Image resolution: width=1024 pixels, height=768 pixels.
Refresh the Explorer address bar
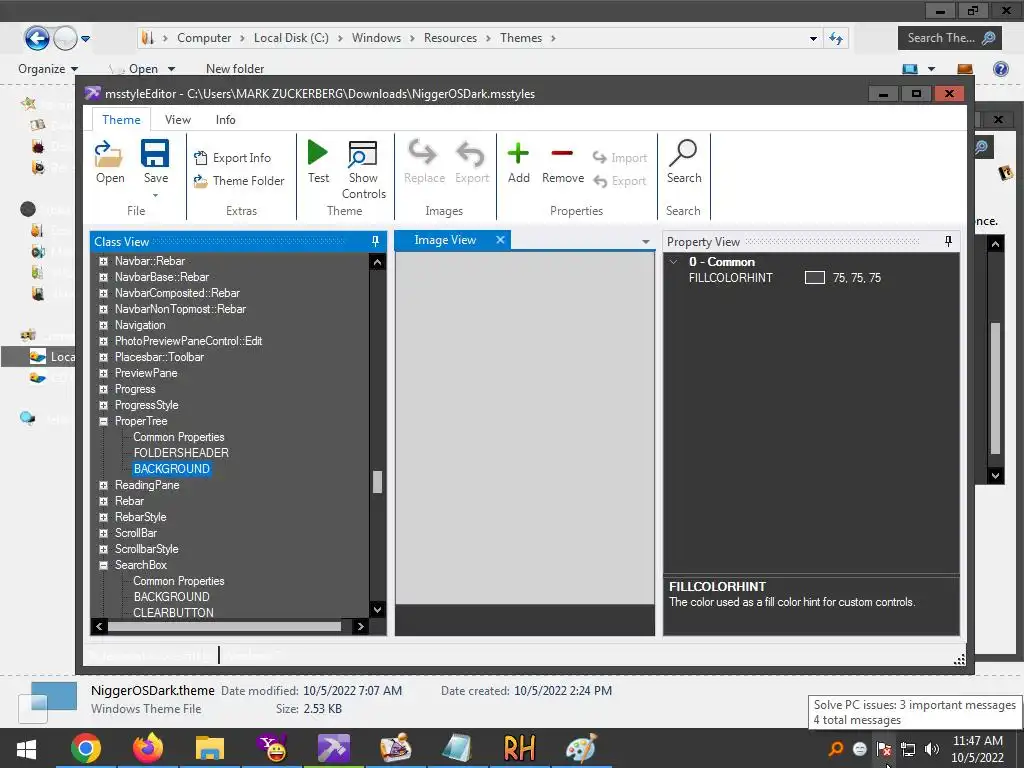click(836, 38)
